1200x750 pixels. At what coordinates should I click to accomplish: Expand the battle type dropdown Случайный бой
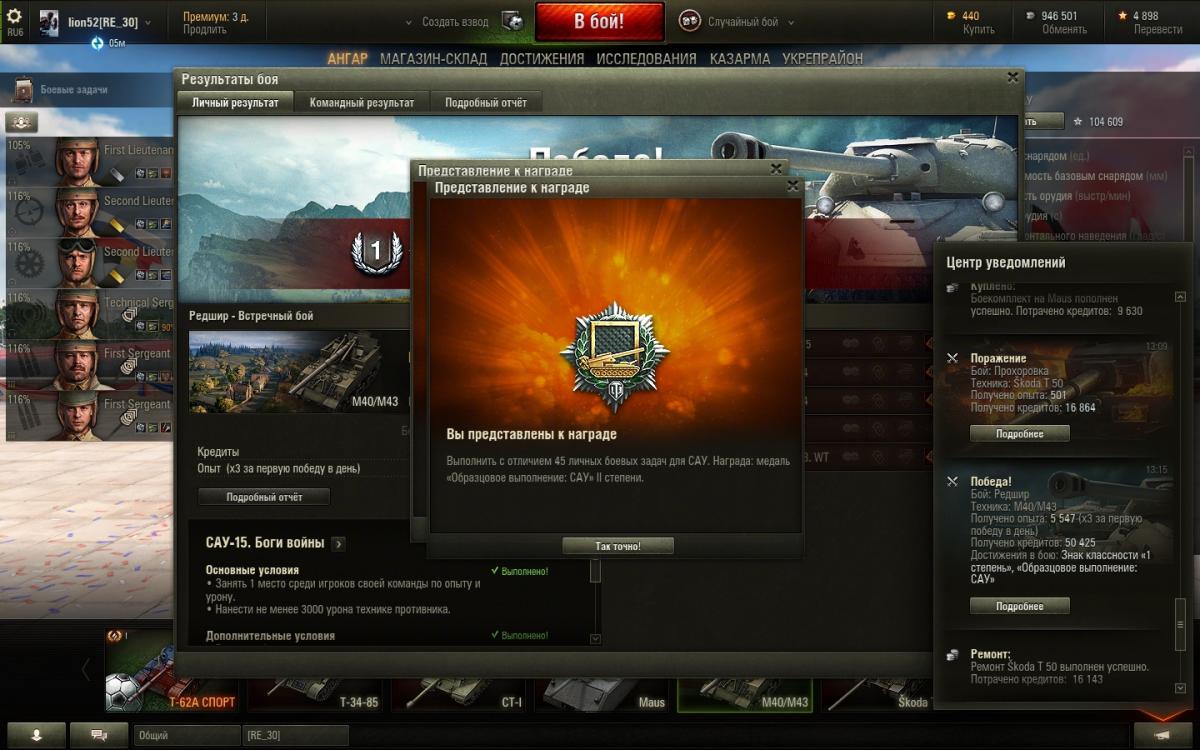click(790, 22)
